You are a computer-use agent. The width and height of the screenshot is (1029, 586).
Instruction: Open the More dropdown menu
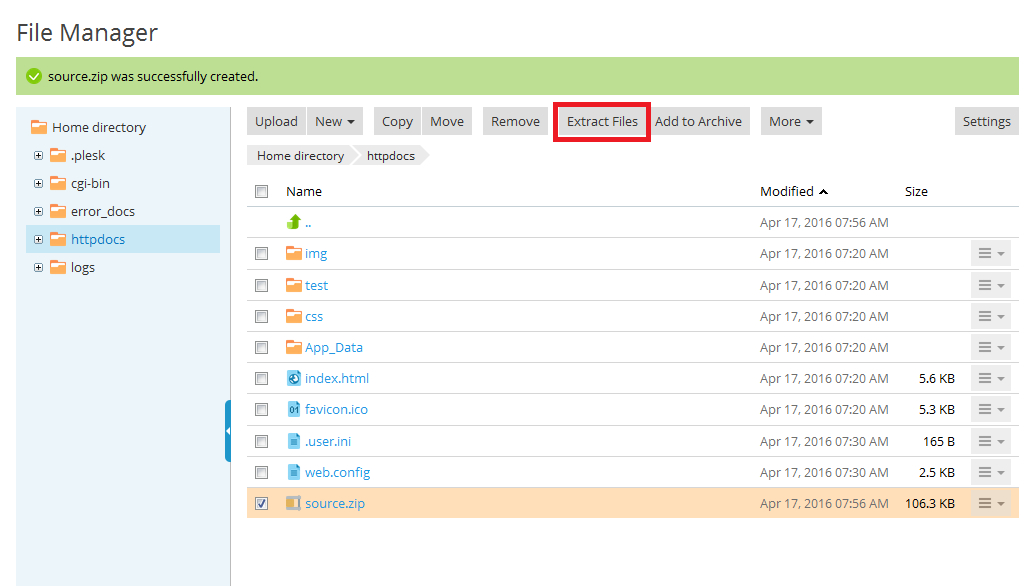(791, 121)
